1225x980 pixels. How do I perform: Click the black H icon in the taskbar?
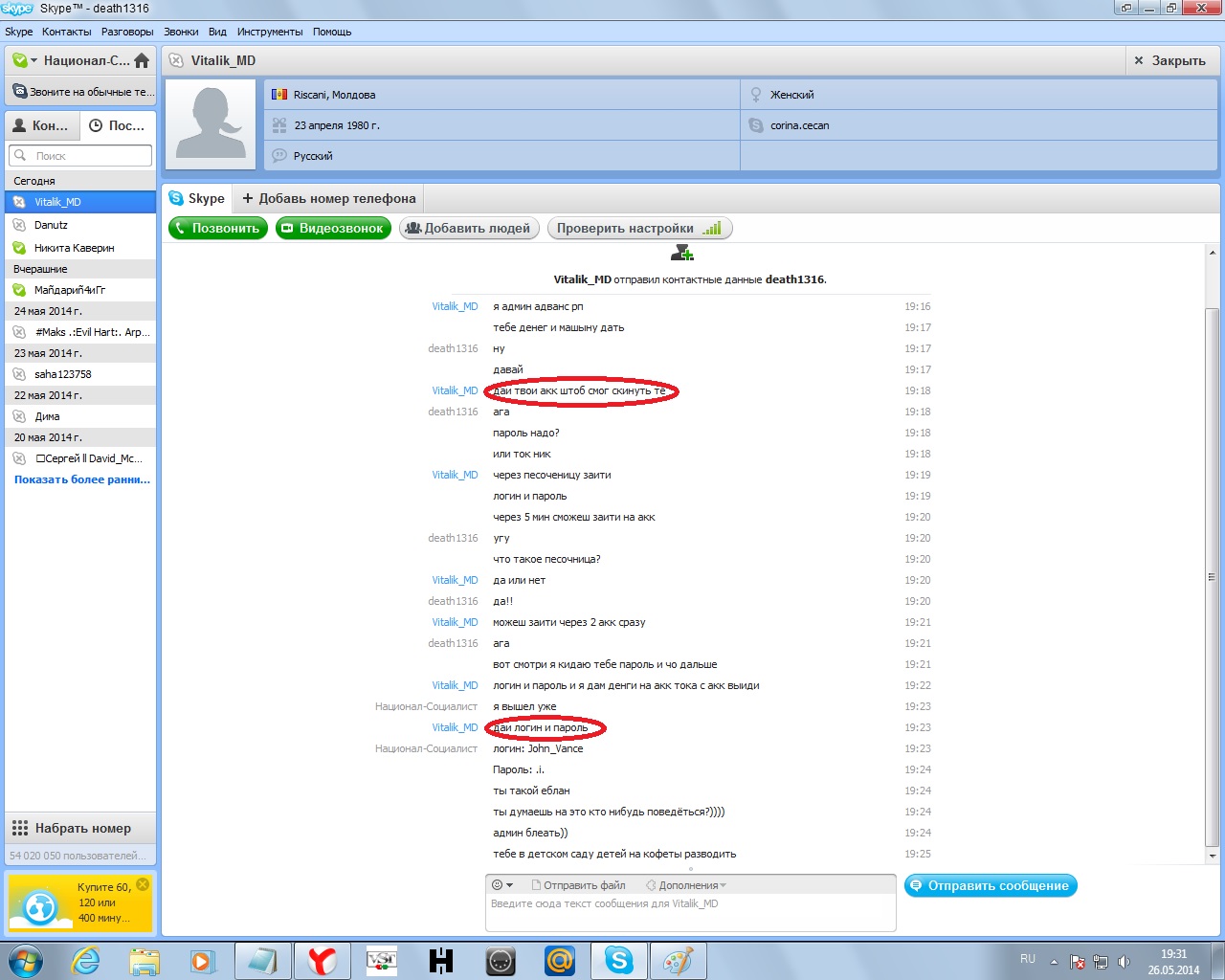pos(441,960)
